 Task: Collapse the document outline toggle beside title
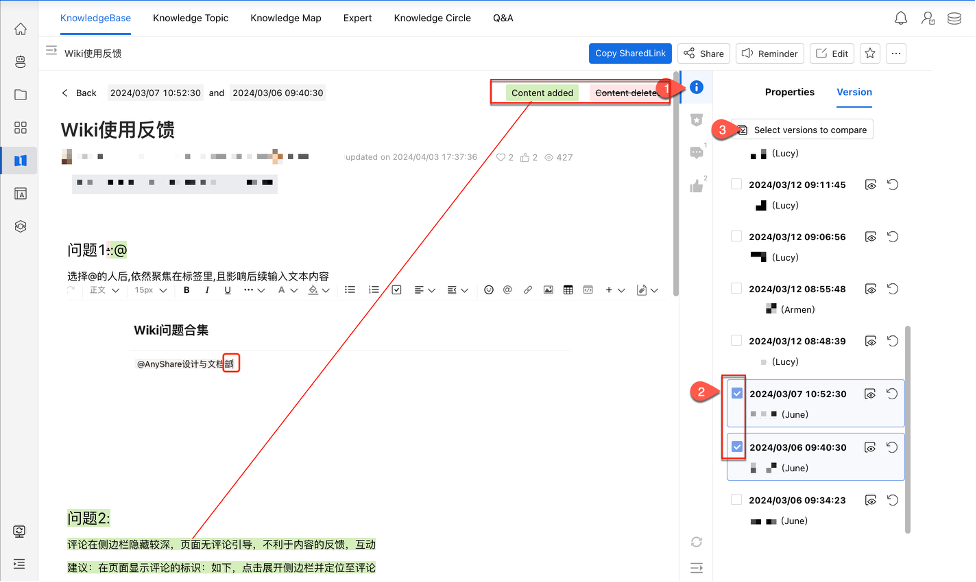tap(51, 50)
